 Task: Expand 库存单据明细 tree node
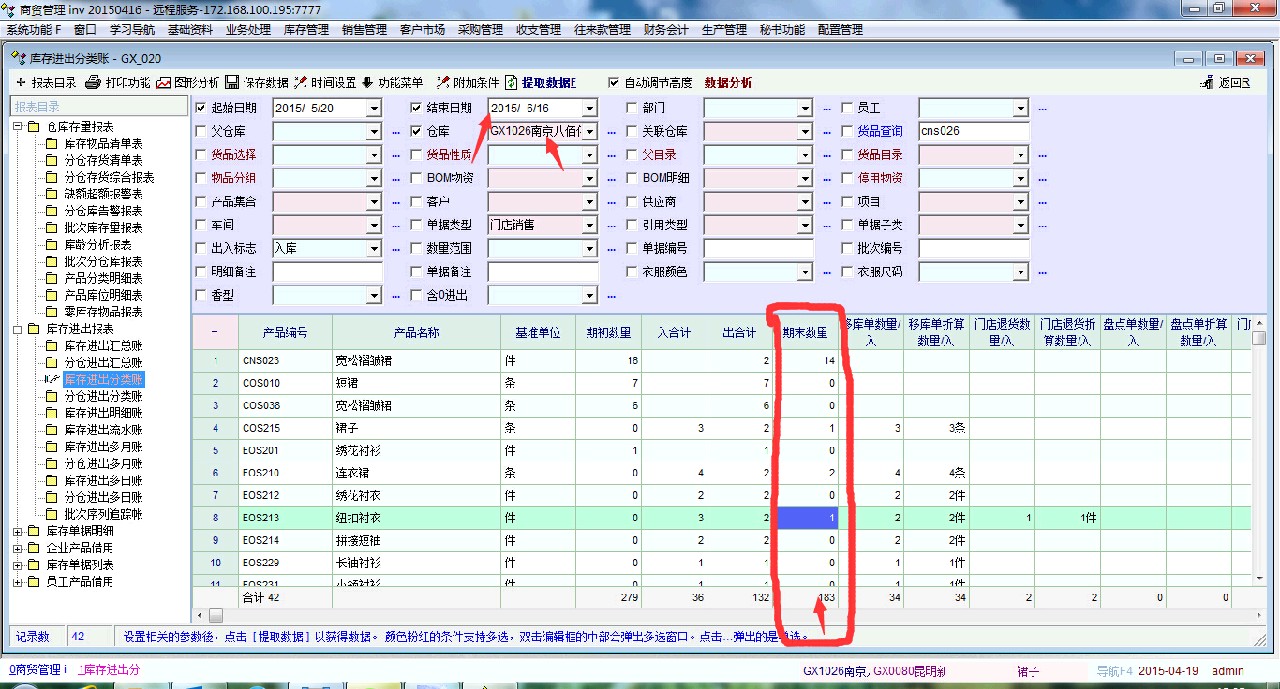point(18,531)
